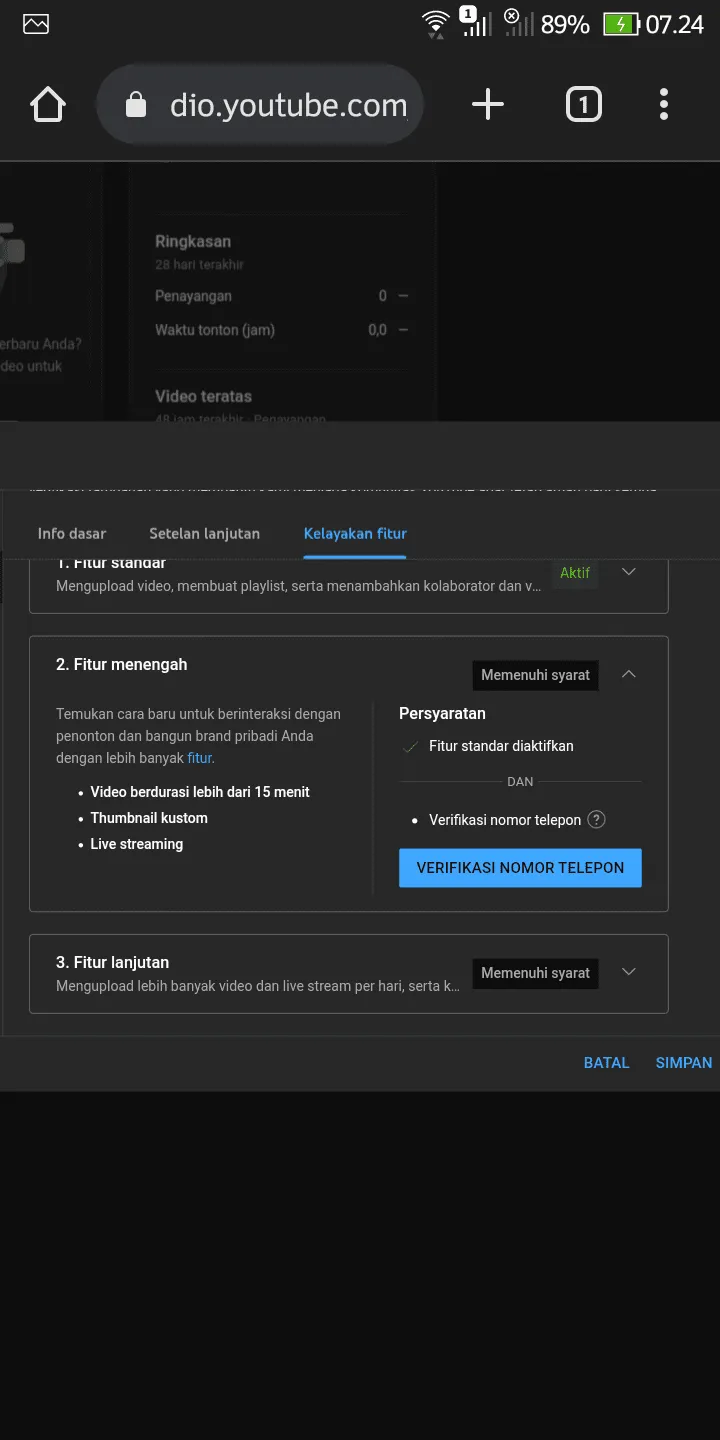Switch to Setelan lanjutan tab
The height and width of the screenshot is (1440, 720).
click(x=205, y=534)
